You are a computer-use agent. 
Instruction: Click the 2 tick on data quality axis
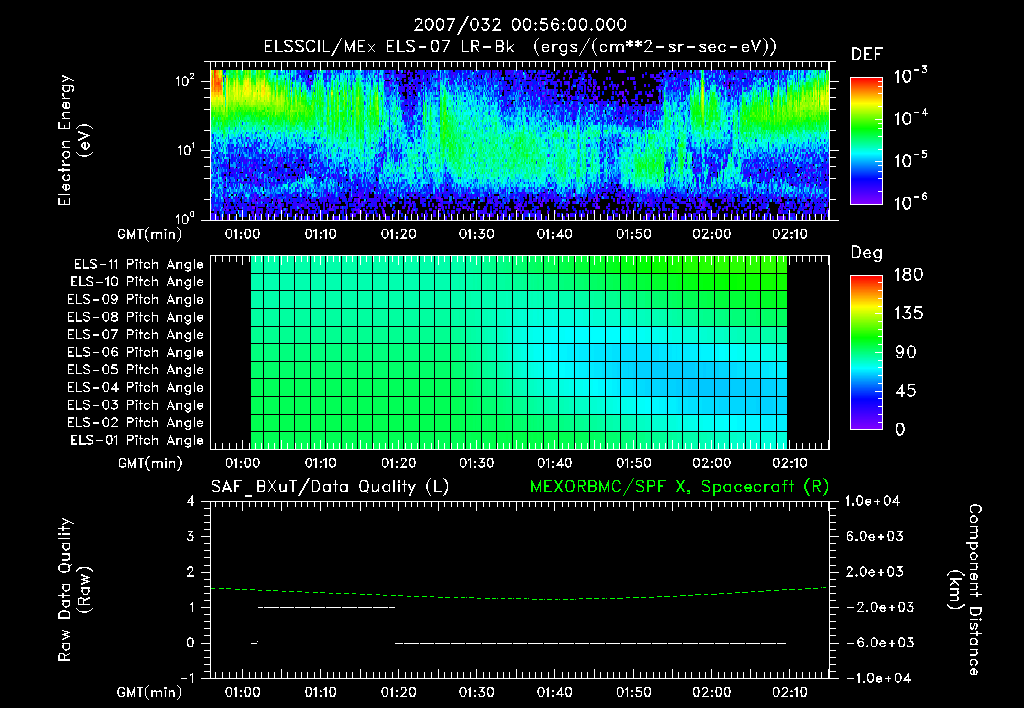pyautogui.click(x=191, y=571)
